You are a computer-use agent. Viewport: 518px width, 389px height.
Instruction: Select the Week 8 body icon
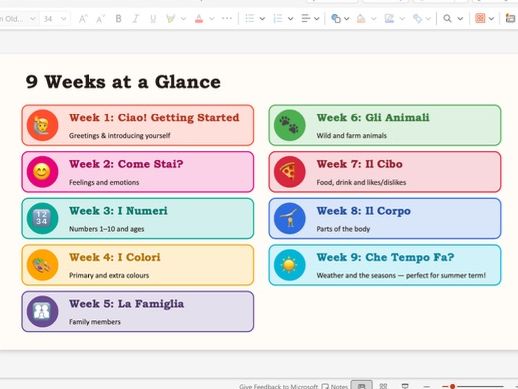[289, 218]
